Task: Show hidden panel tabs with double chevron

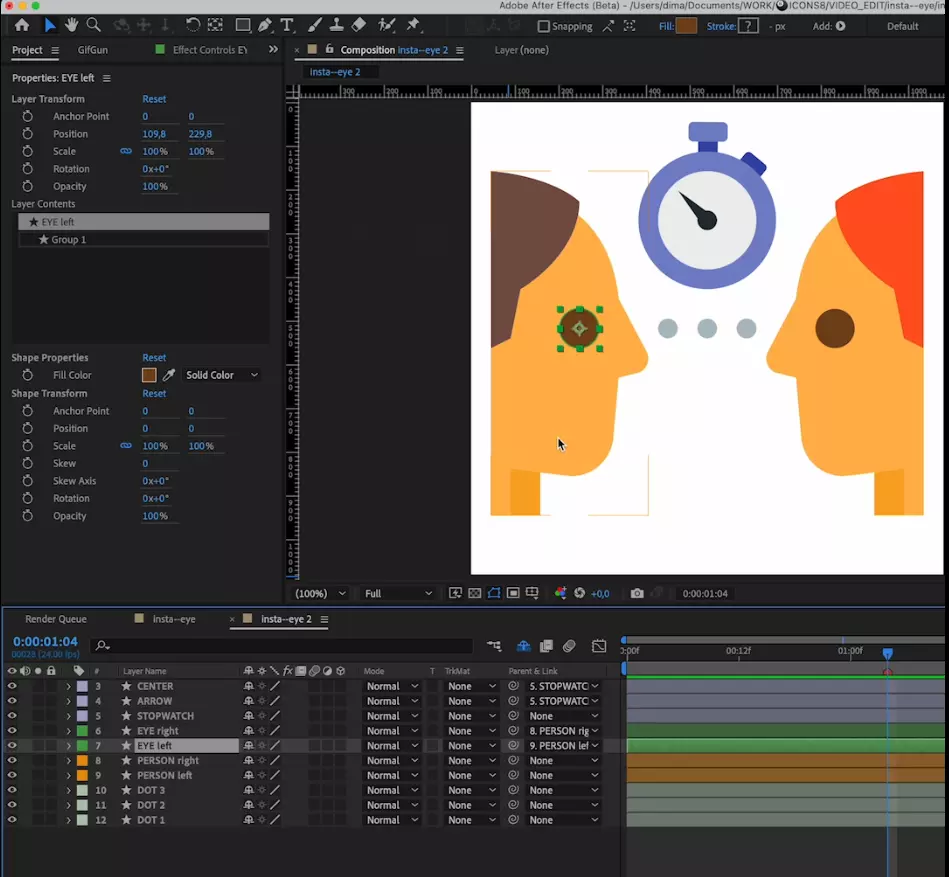Action: click(273, 50)
